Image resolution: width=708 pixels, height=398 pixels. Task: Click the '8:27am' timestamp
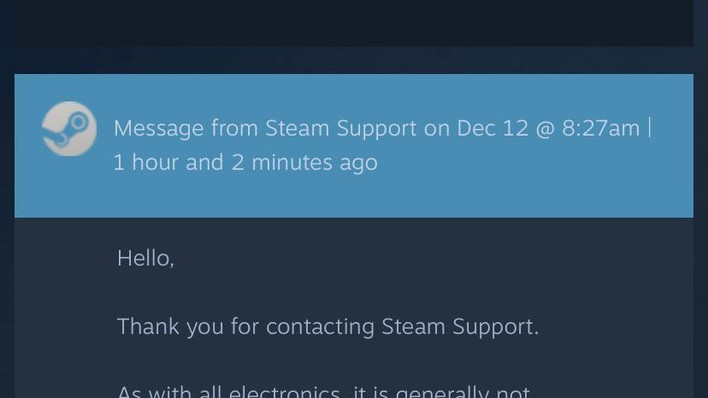coord(601,128)
